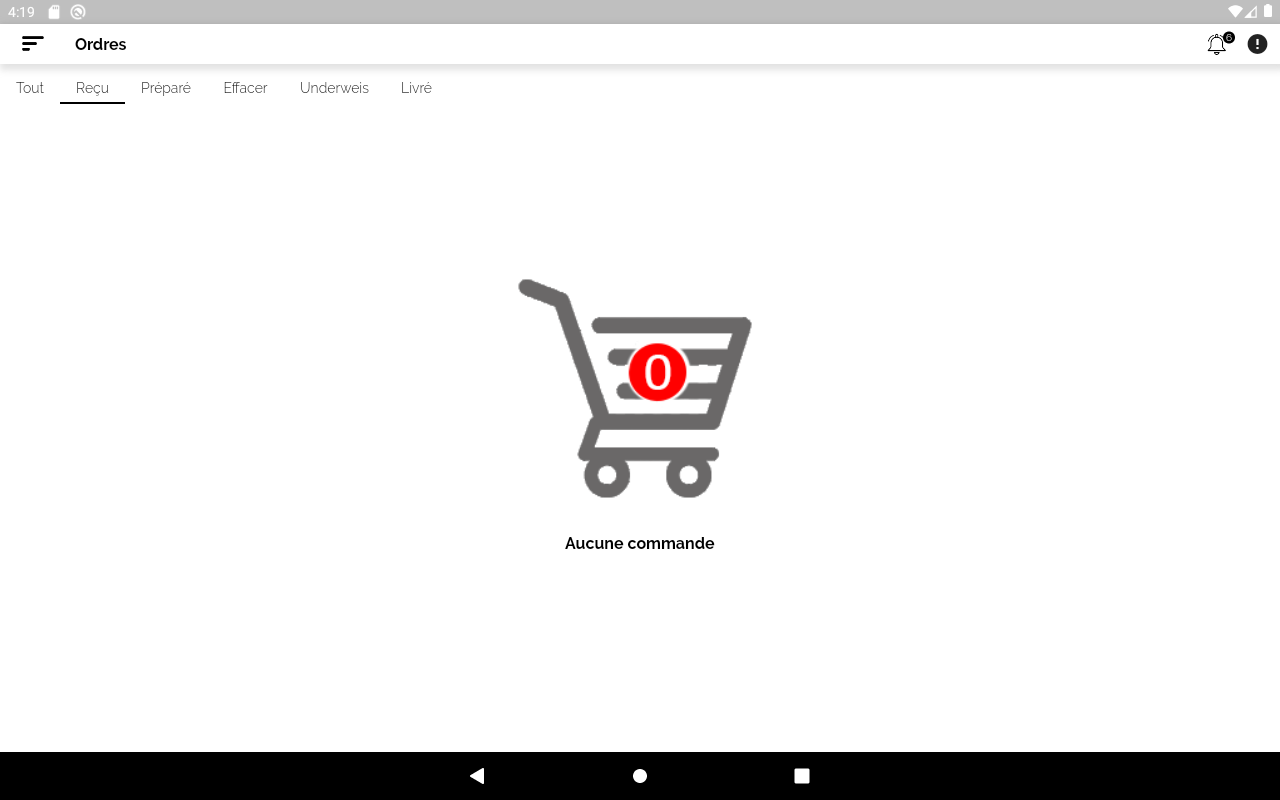Tap the Ordres page title
The width and height of the screenshot is (1280, 800).
point(101,44)
